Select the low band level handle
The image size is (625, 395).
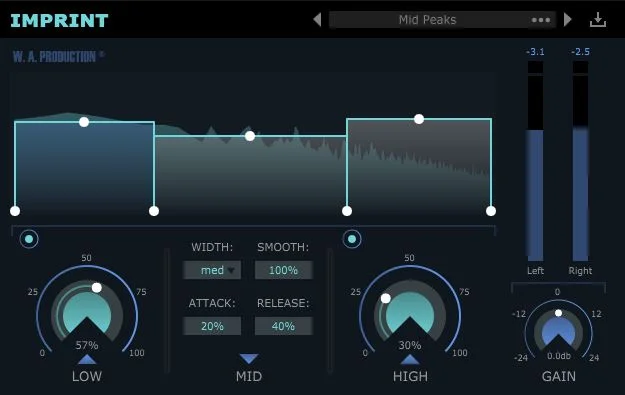coord(84,122)
